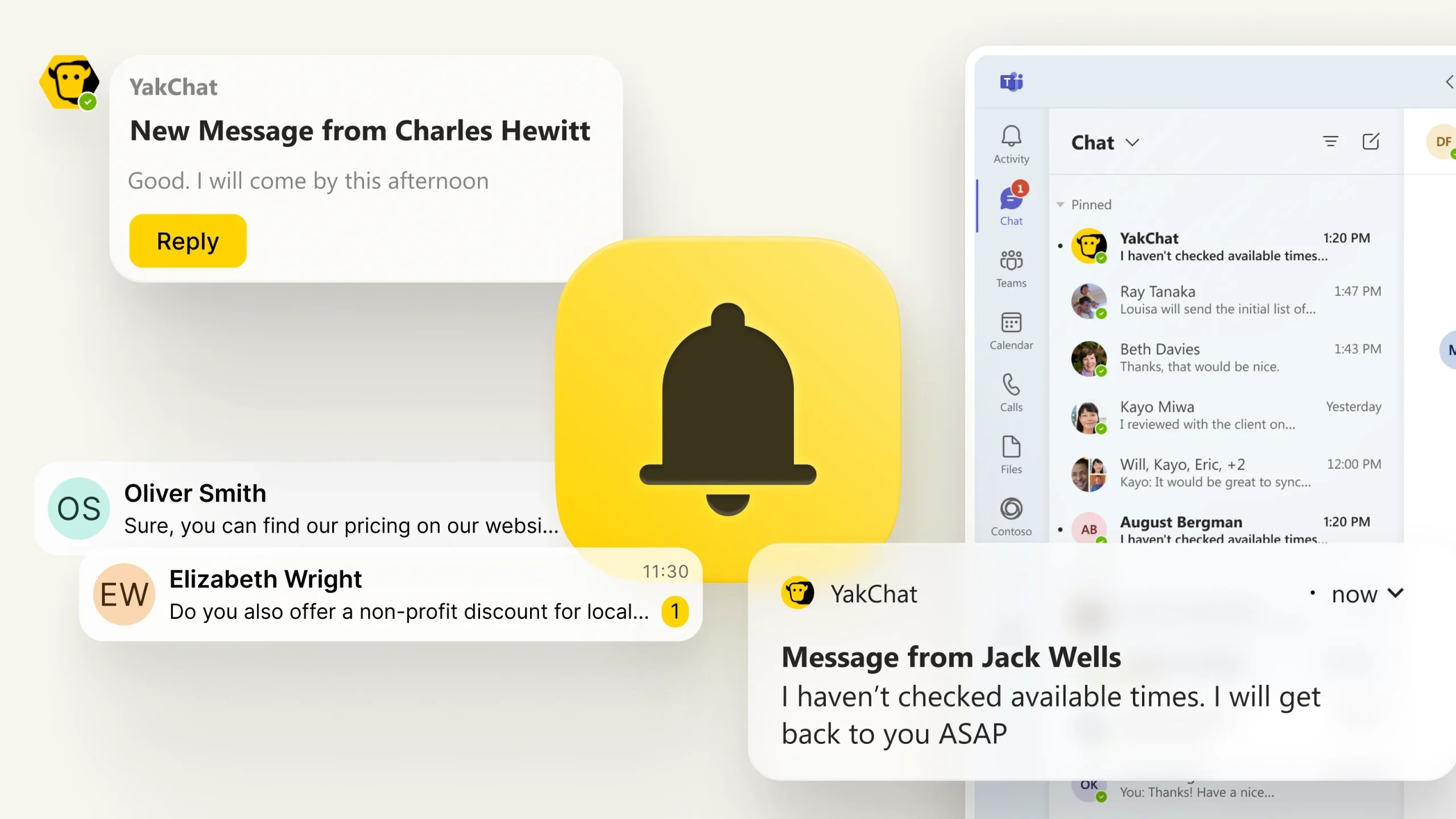Toggle unread notification on Elizabeth Wright chat
Viewport: 1456px width, 819px height.
pyautogui.click(x=675, y=611)
